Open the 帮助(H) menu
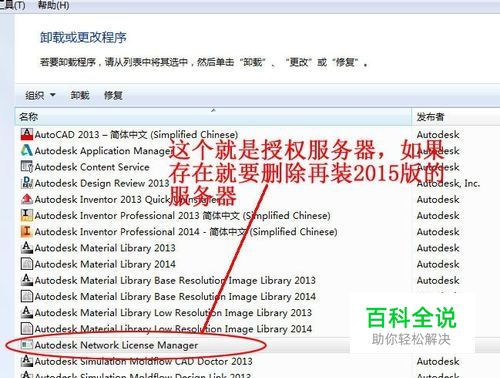The height and width of the screenshot is (378, 500). click(x=53, y=5)
